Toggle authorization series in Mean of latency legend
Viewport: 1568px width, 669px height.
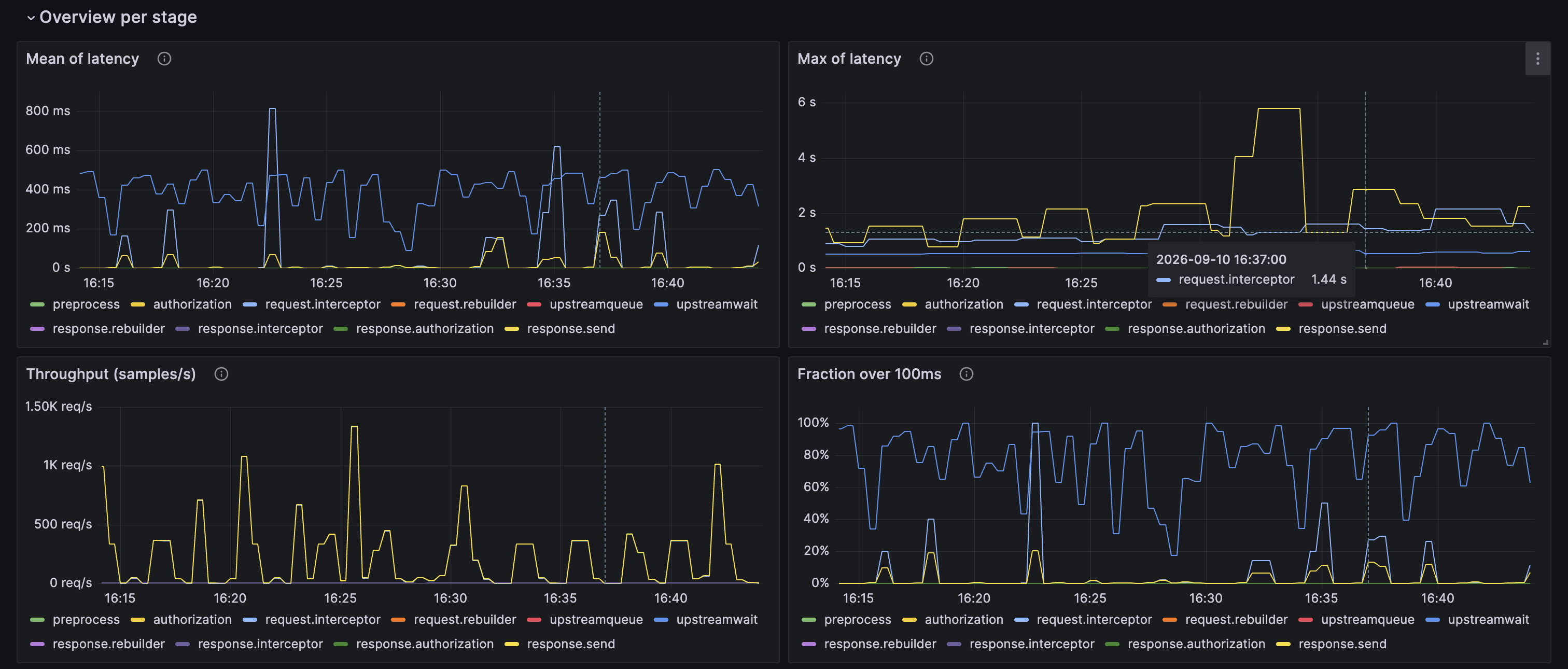tap(192, 304)
